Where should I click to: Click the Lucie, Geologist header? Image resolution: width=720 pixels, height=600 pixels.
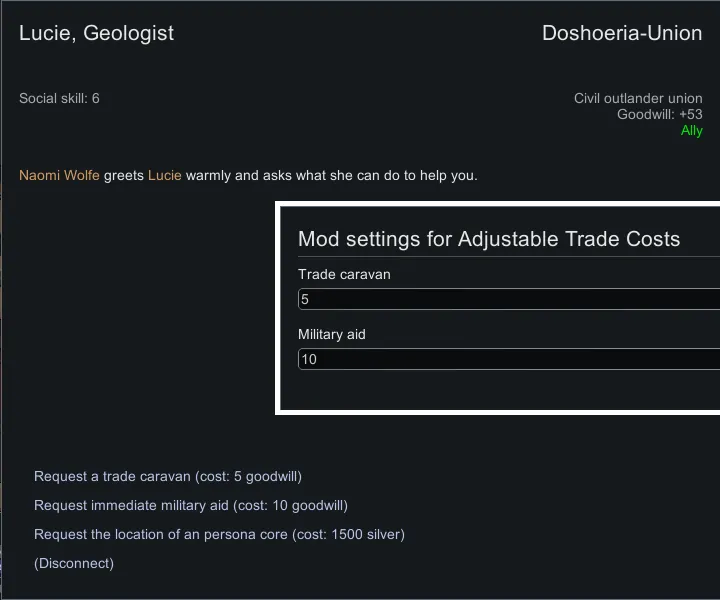96,33
